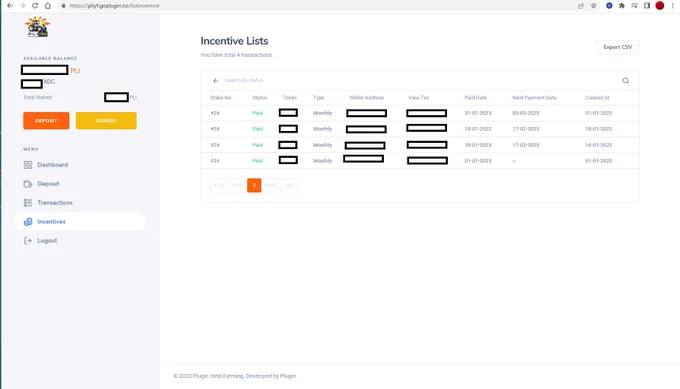
Task: Click the Created At column header
Action: (597, 98)
